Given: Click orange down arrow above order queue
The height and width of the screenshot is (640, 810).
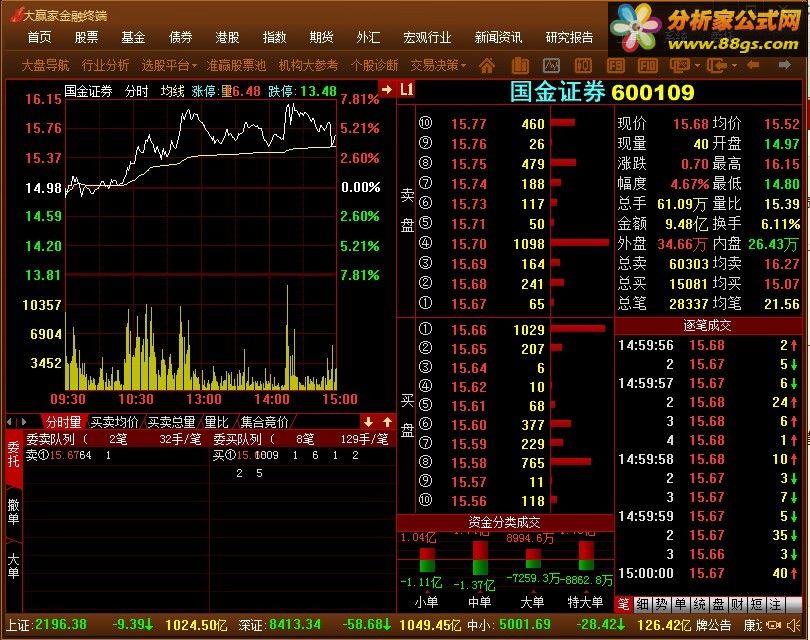Looking at the screenshot, I should point(368,422).
